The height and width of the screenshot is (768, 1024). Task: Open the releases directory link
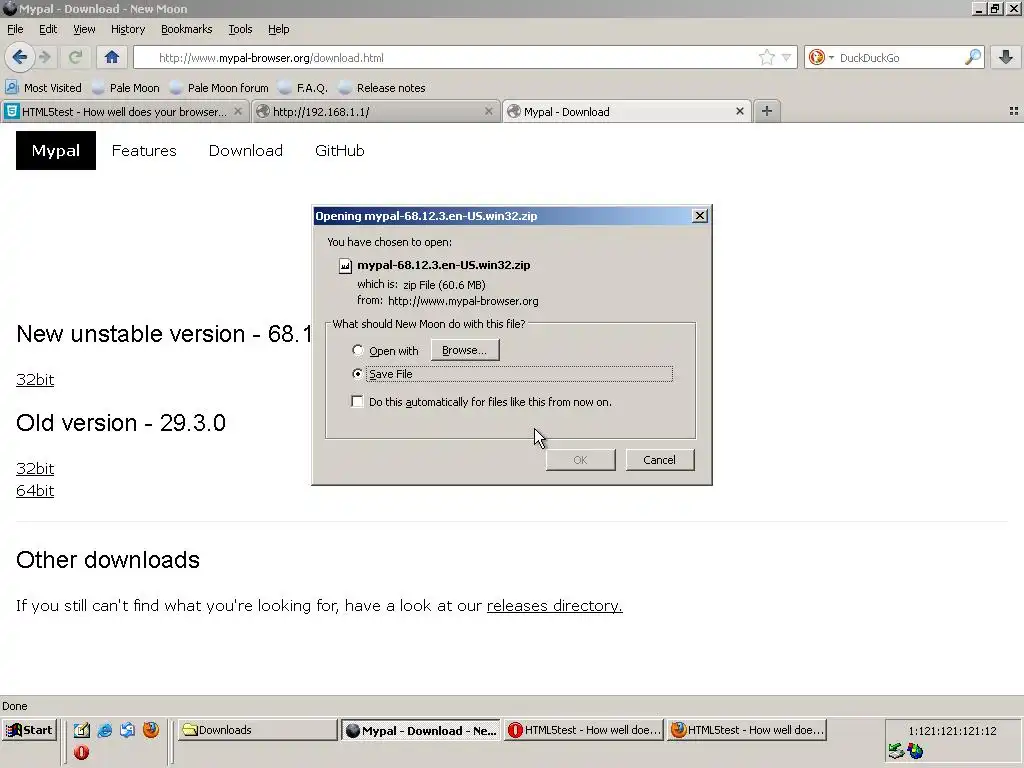[x=554, y=605]
